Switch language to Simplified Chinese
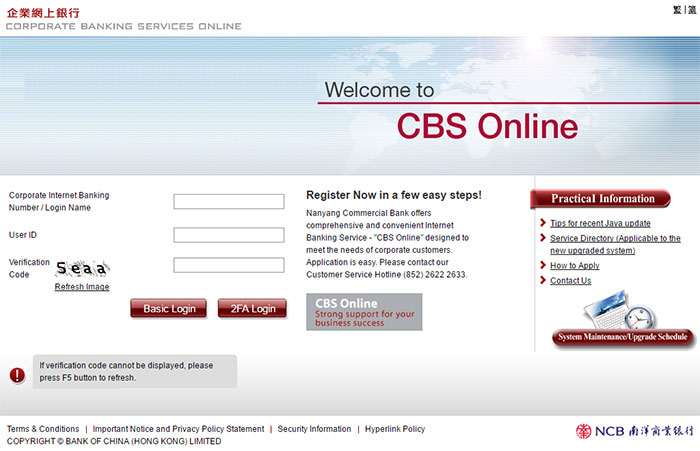This screenshot has width=700, height=451. (x=692, y=9)
